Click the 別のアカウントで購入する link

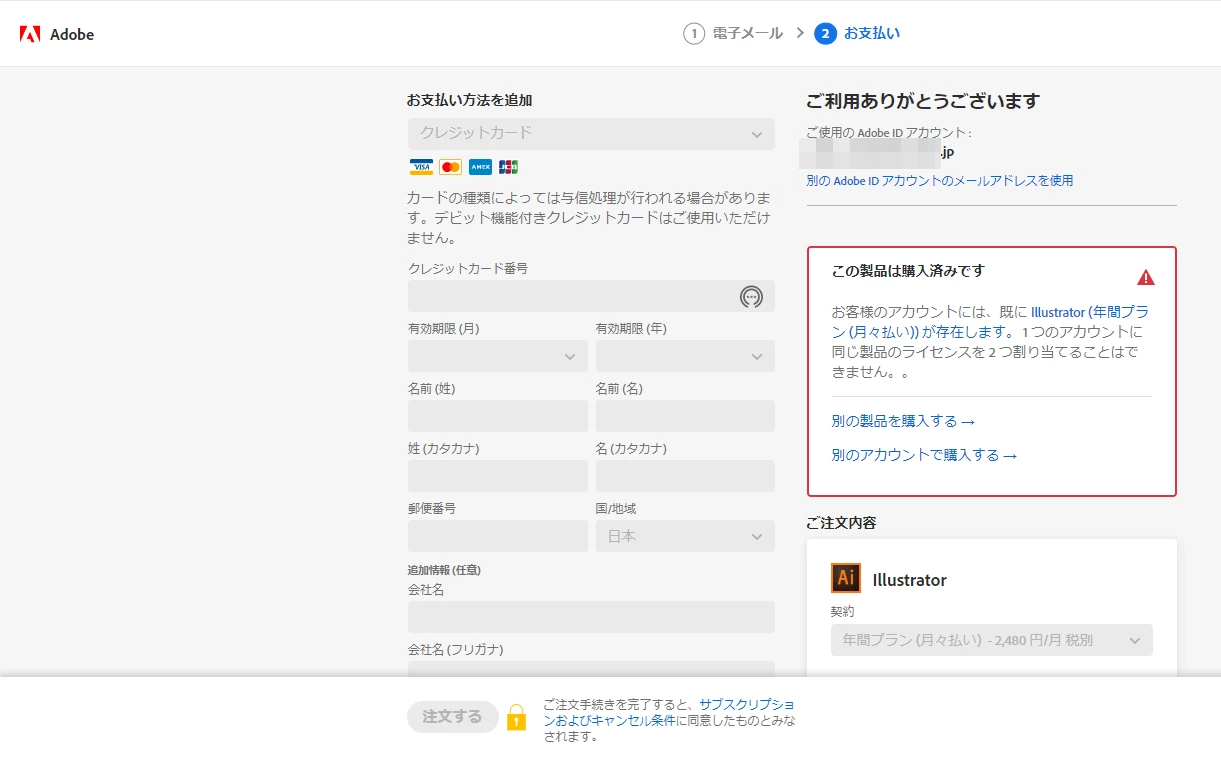pos(924,455)
